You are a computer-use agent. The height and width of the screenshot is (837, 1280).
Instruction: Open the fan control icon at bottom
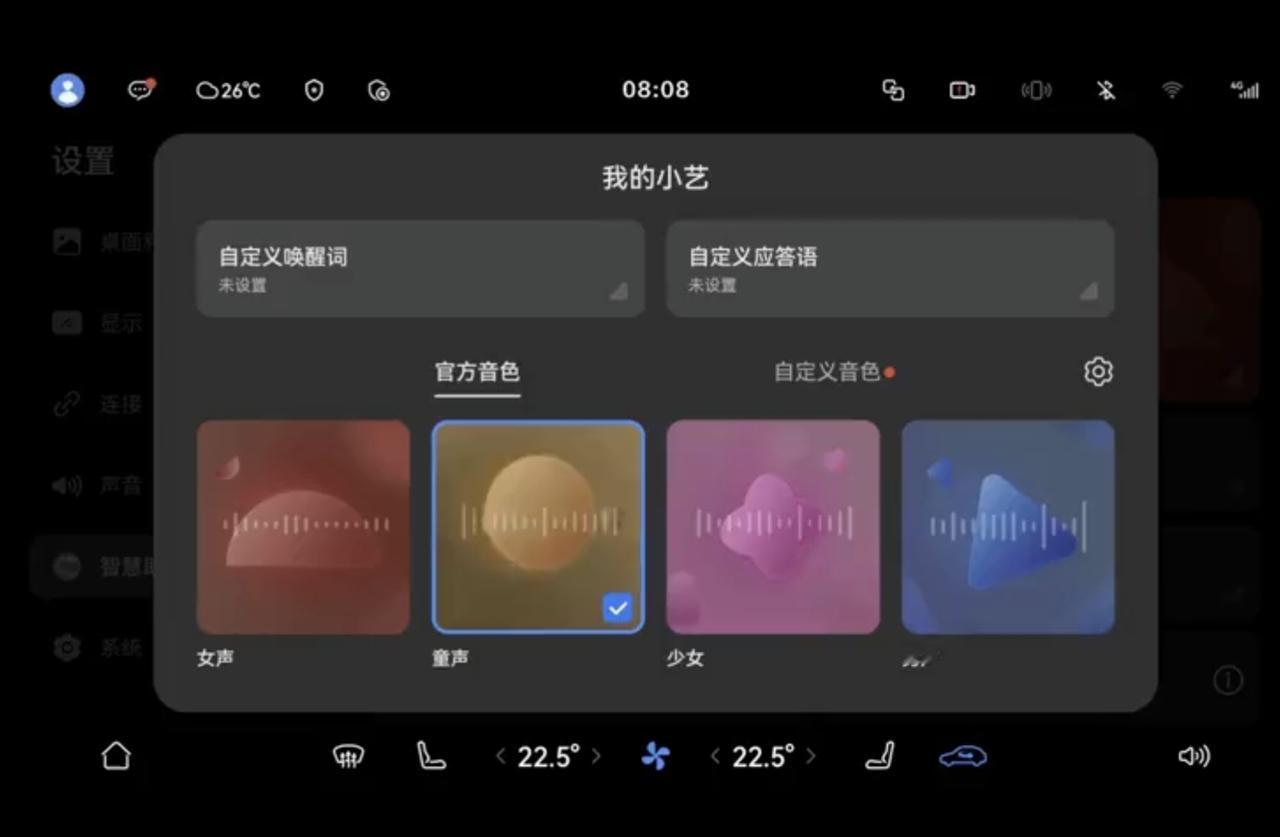pos(655,756)
